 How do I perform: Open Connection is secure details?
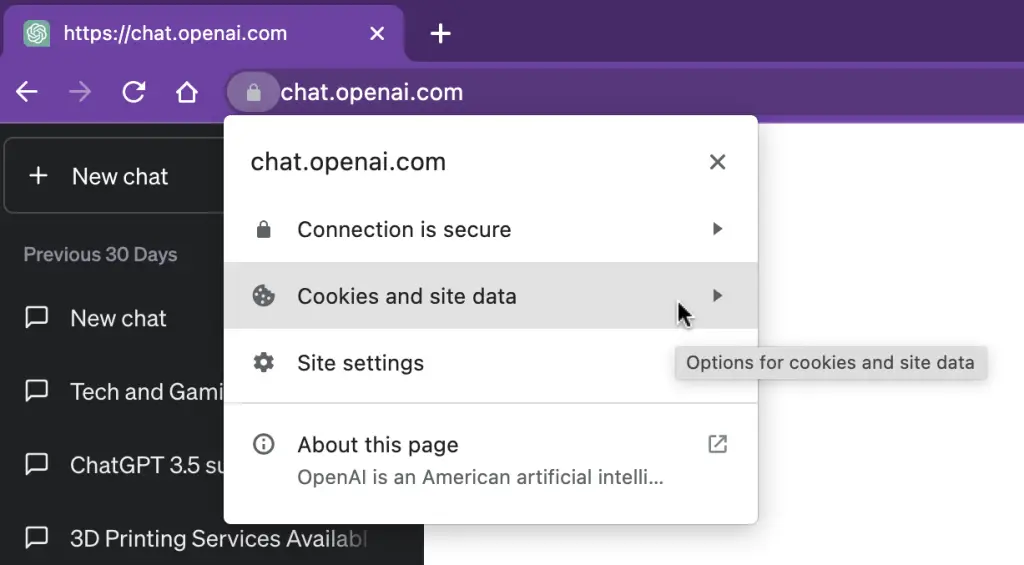pyautogui.click(x=490, y=229)
